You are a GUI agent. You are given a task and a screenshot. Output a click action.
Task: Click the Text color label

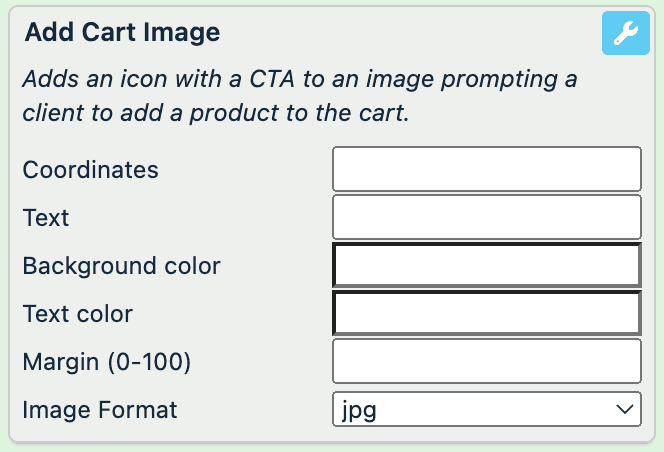click(78, 314)
